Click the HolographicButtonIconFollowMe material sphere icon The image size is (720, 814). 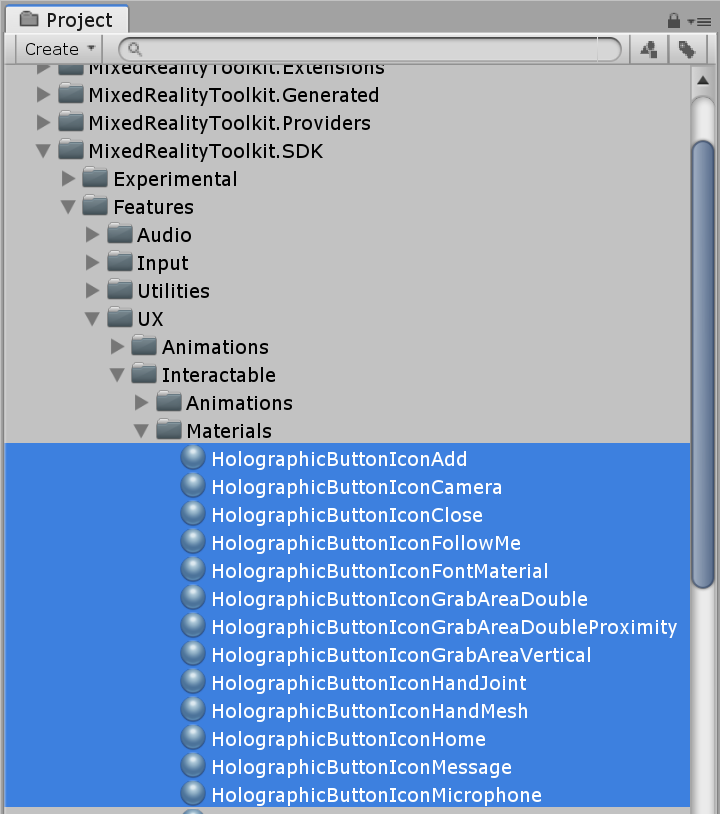[x=193, y=542]
